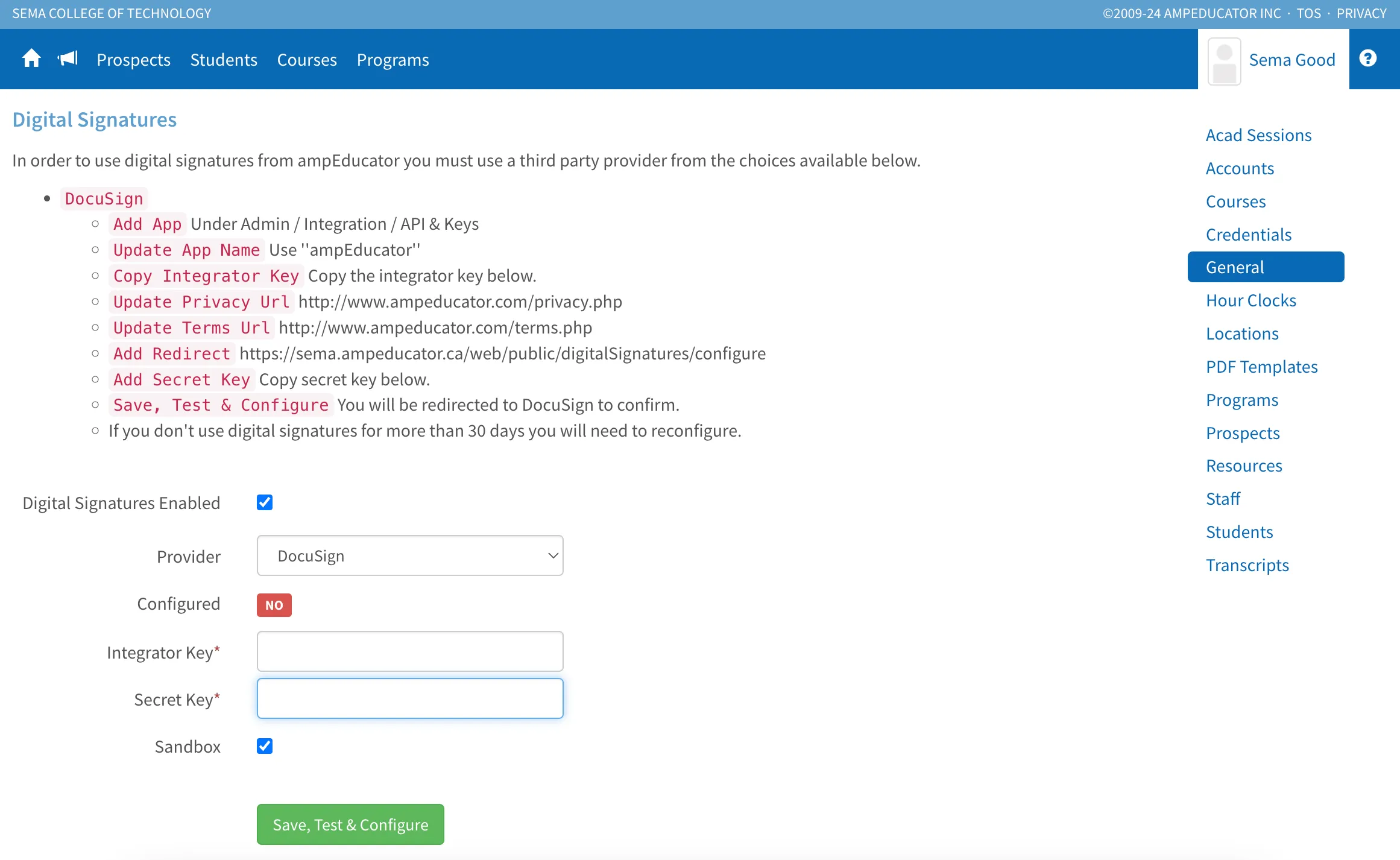Open the Programs top navigation item

pos(393,60)
